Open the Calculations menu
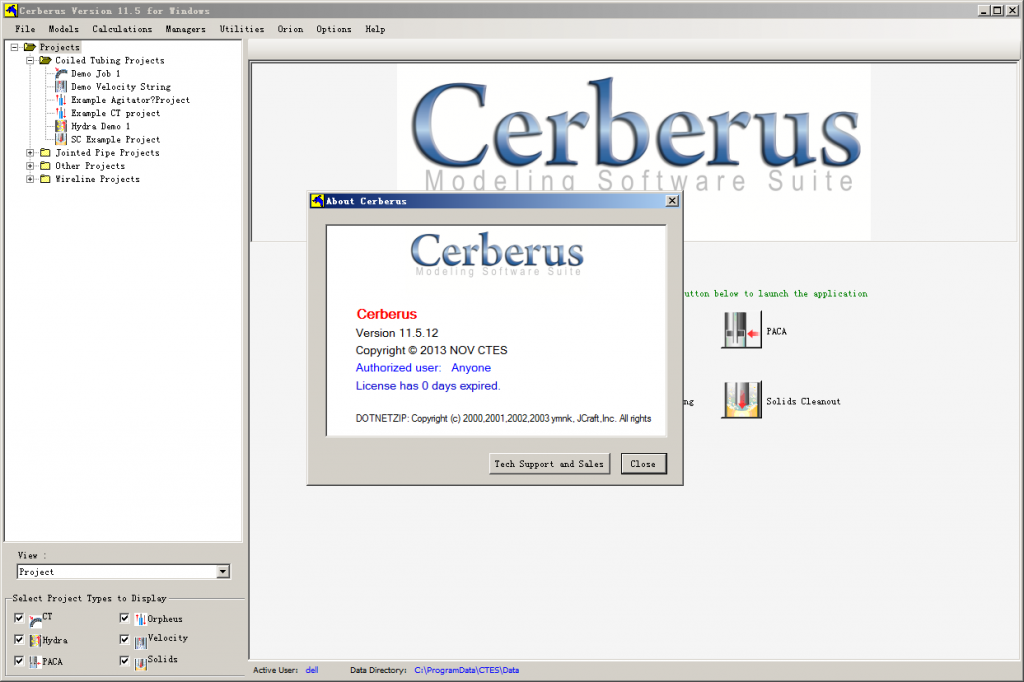The height and width of the screenshot is (682, 1024). coord(122,29)
